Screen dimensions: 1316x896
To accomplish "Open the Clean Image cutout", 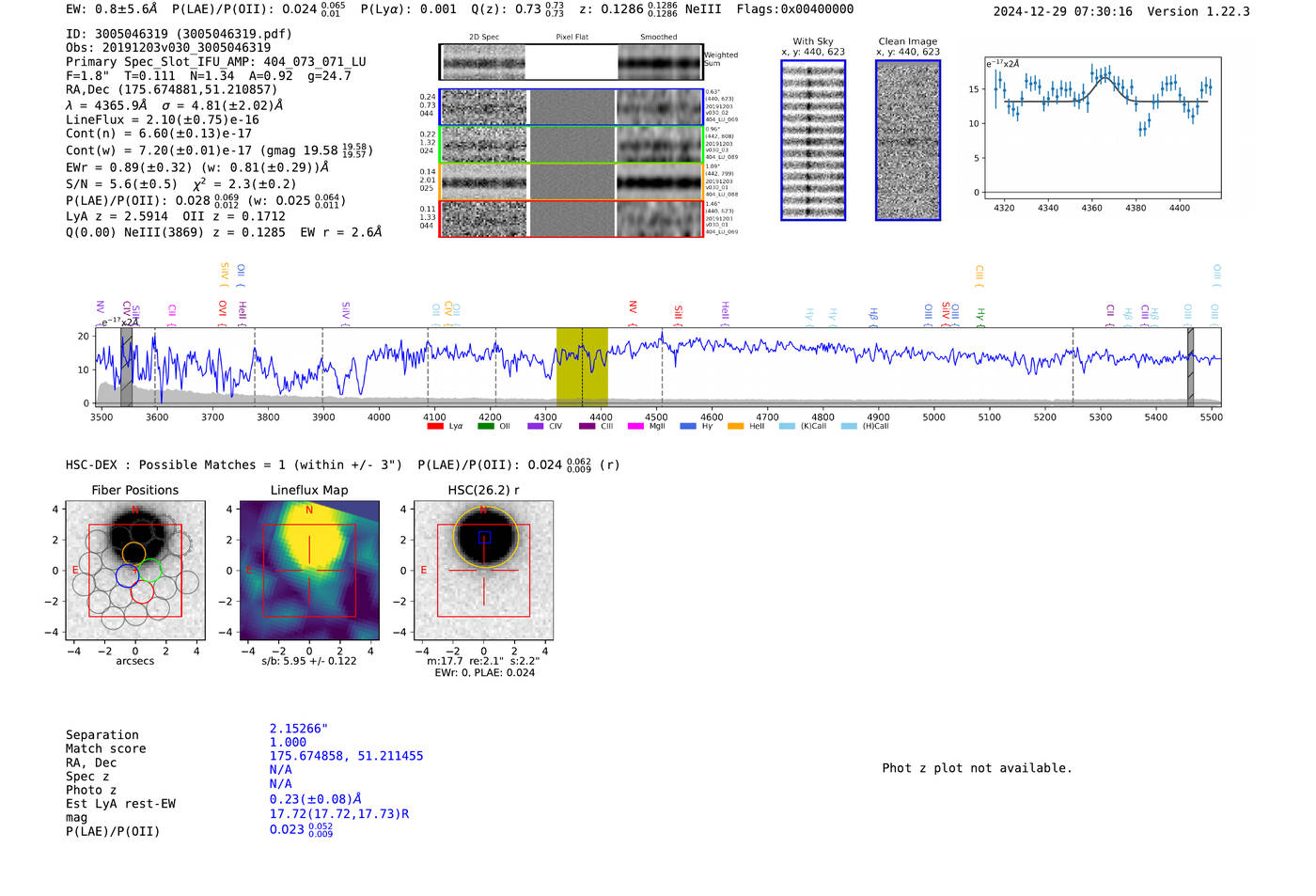I will pos(908,140).
